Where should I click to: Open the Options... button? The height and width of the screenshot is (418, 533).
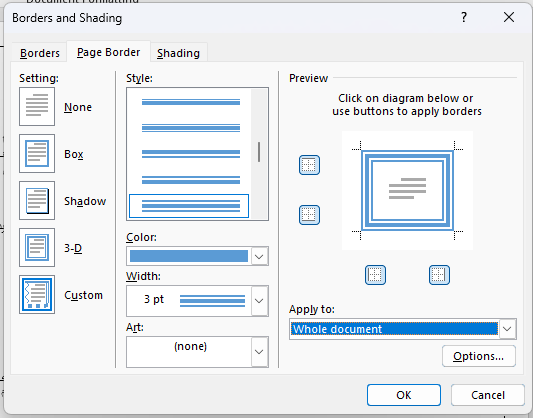(x=479, y=356)
